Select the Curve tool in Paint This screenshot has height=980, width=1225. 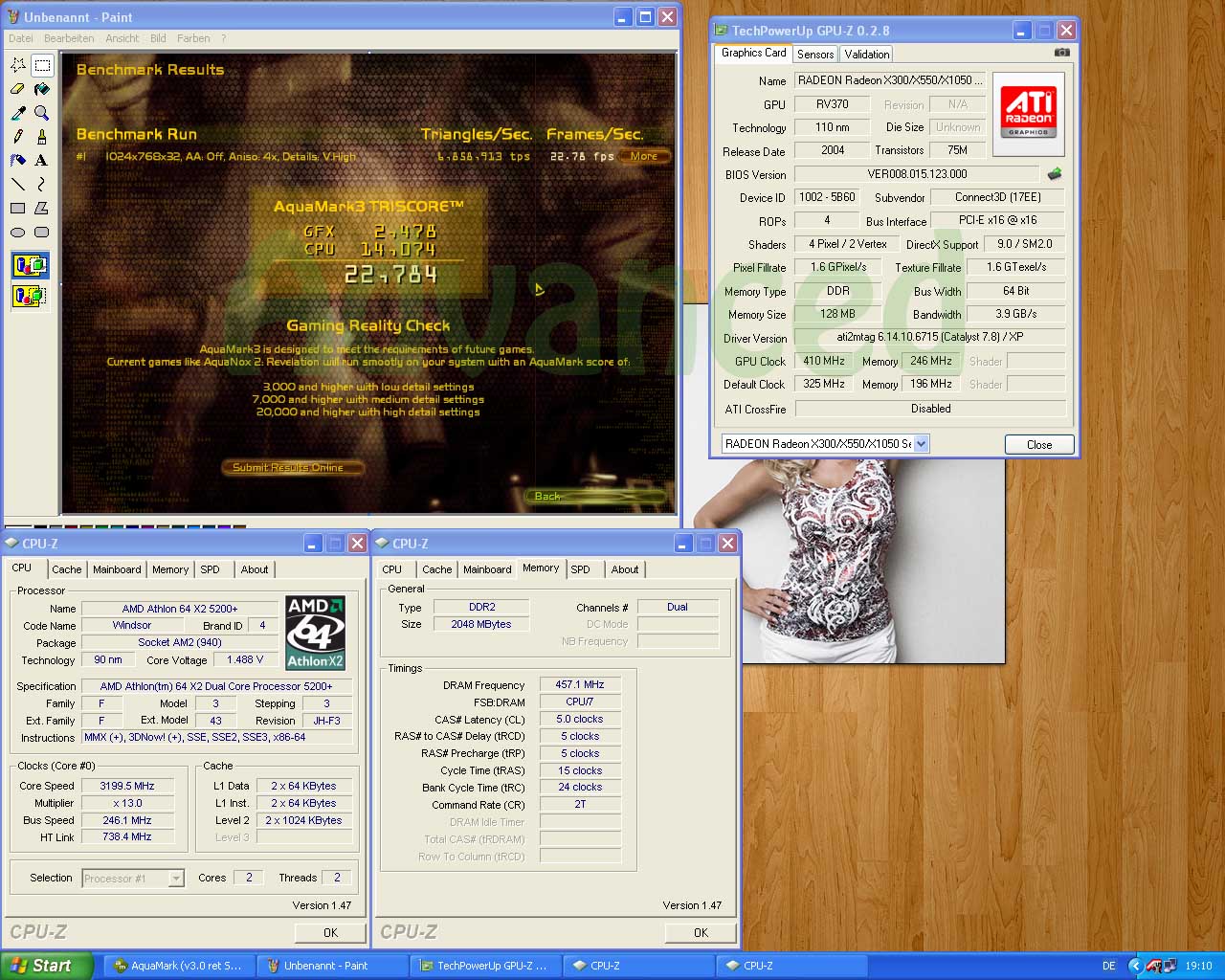pos(42,185)
